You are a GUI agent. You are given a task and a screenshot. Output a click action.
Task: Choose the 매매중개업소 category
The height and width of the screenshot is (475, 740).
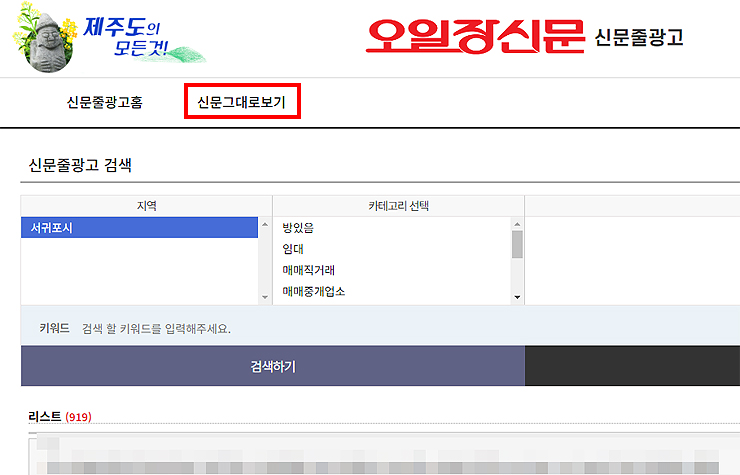314,291
